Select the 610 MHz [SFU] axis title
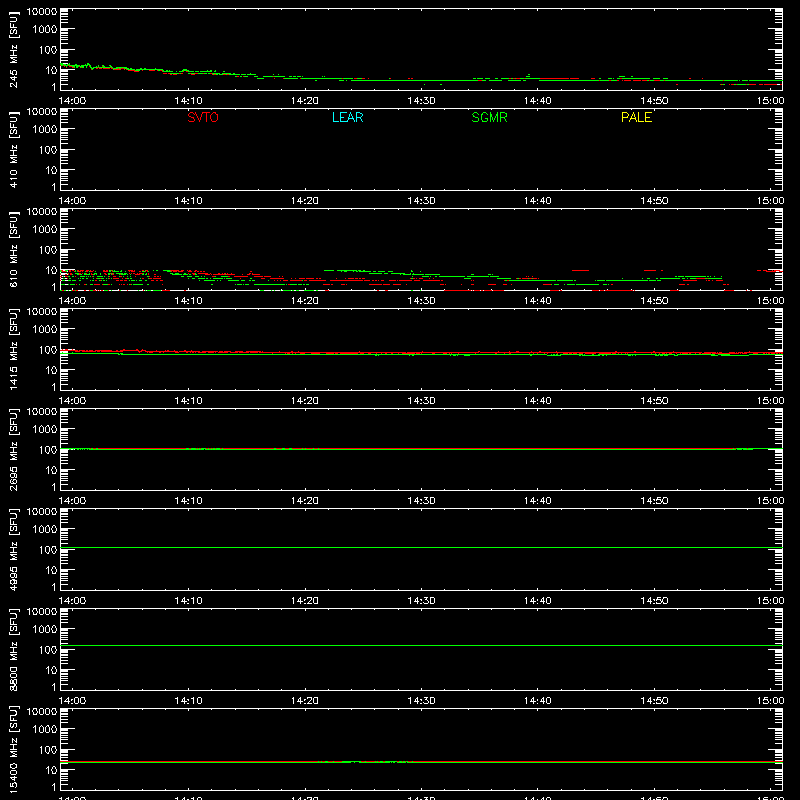Screen dimensions: 800x800 (14, 249)
